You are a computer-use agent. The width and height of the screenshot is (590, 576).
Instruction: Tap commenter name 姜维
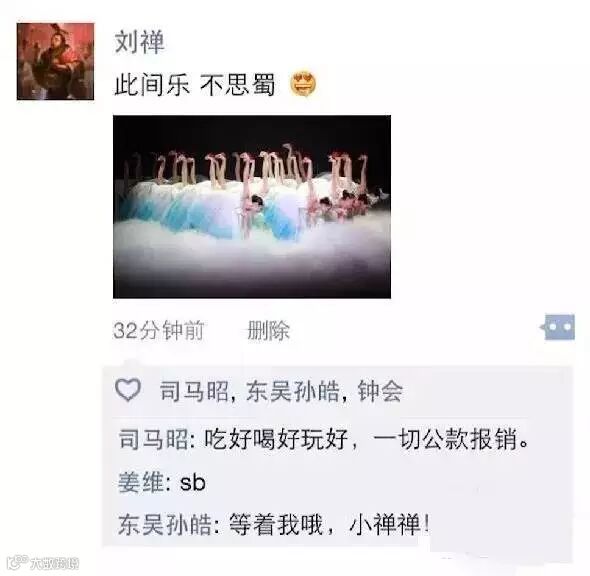coord(141,482)
